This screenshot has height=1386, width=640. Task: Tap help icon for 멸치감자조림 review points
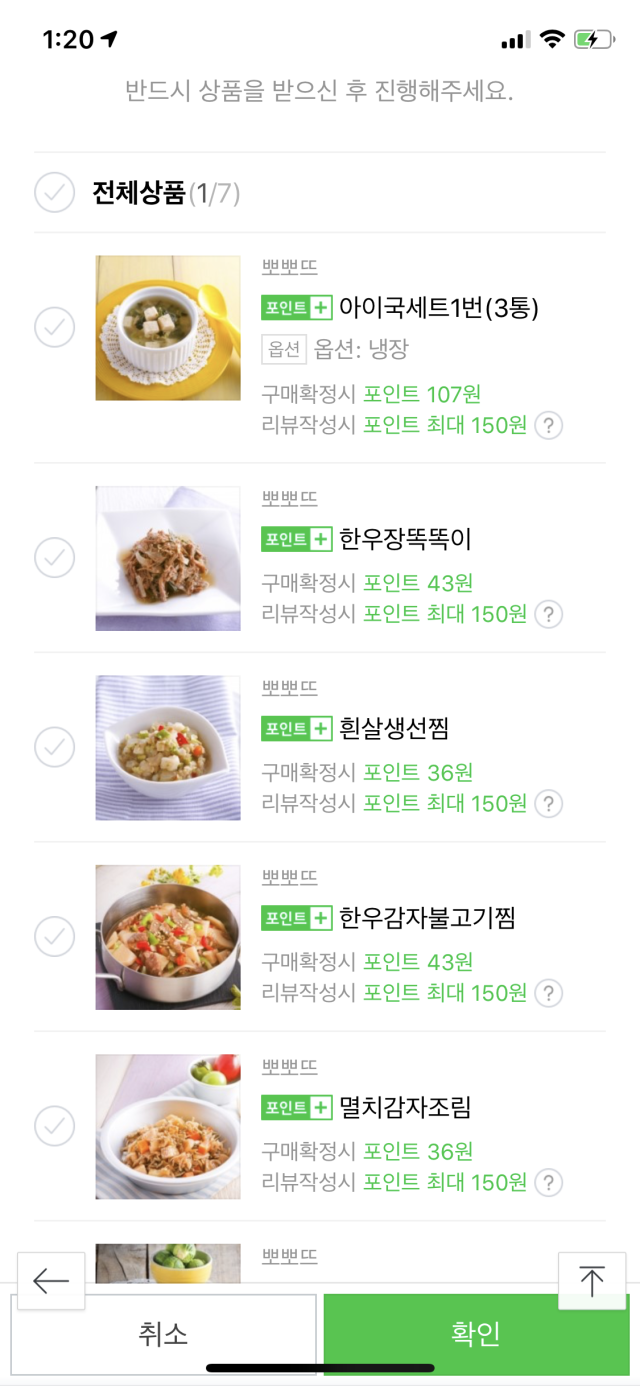[x=548, y=1183]
